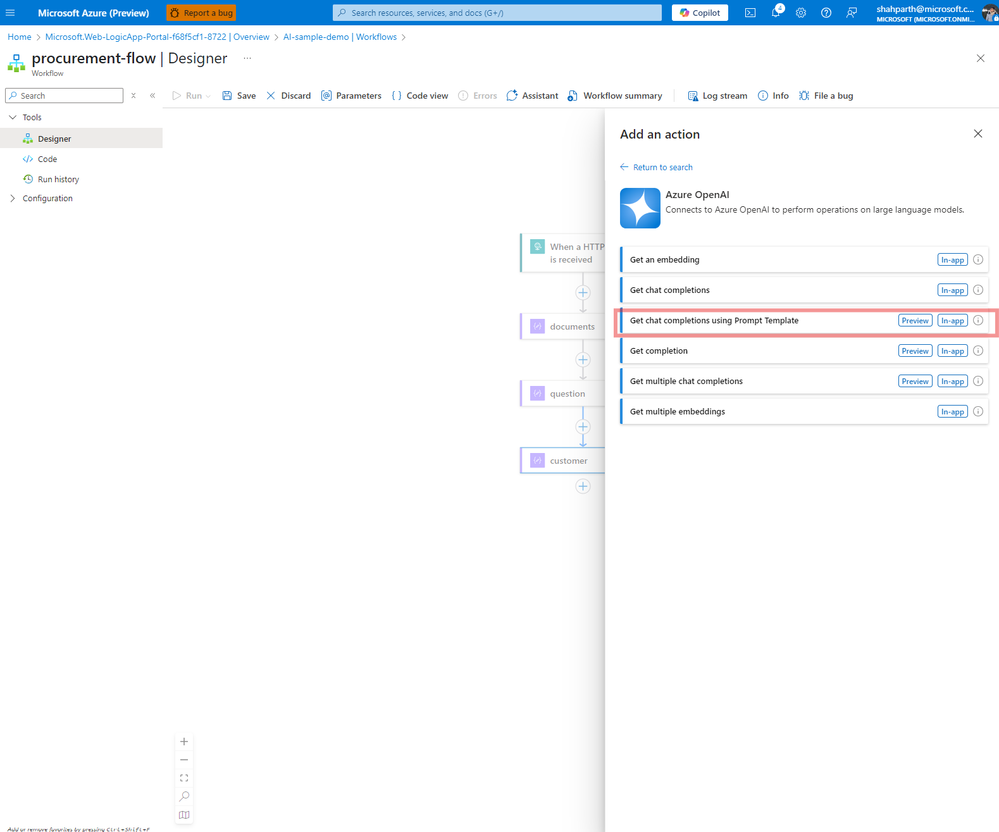Image resolution: width=999 pixels, height=832 pixels.
Task: Collapse the Tools section
Action: tap(13, 117)
